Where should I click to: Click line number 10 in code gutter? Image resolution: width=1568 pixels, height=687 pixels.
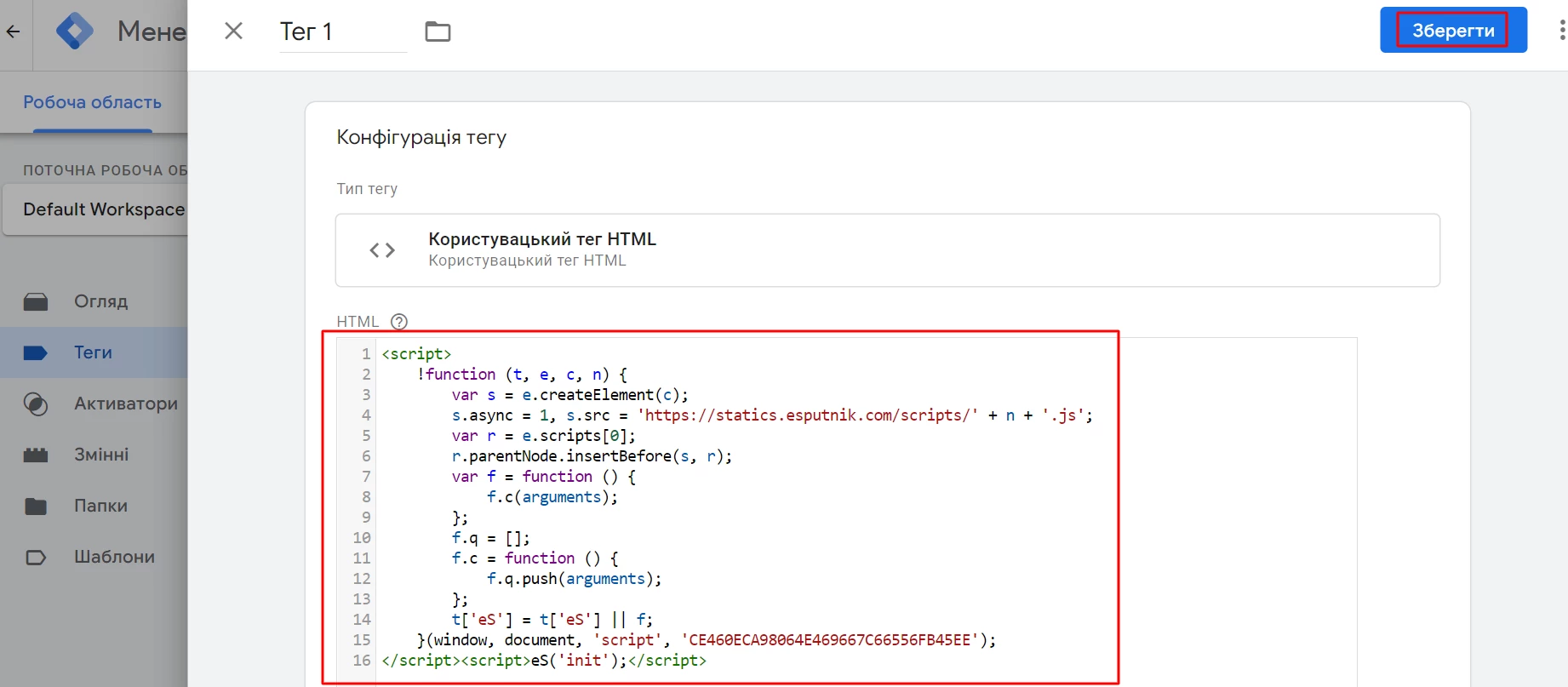362,538
